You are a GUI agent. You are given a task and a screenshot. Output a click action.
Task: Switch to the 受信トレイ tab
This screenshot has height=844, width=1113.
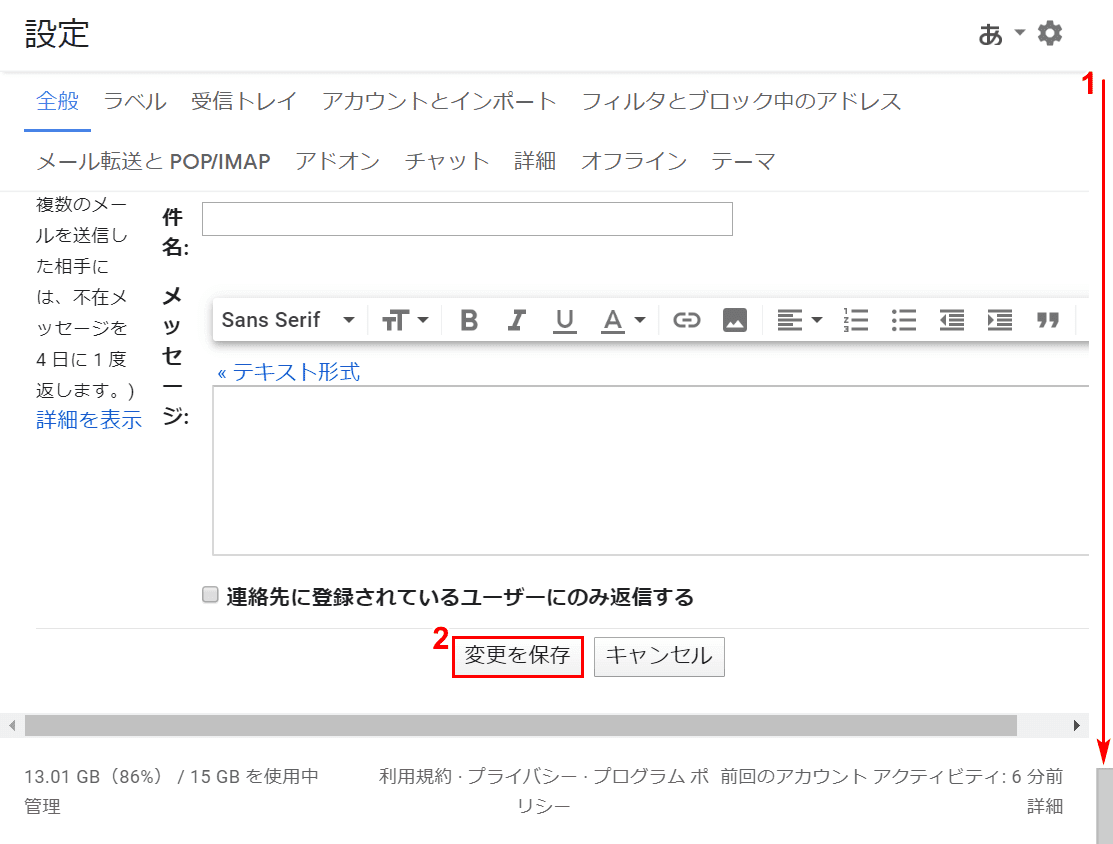(x=243, y=101)
